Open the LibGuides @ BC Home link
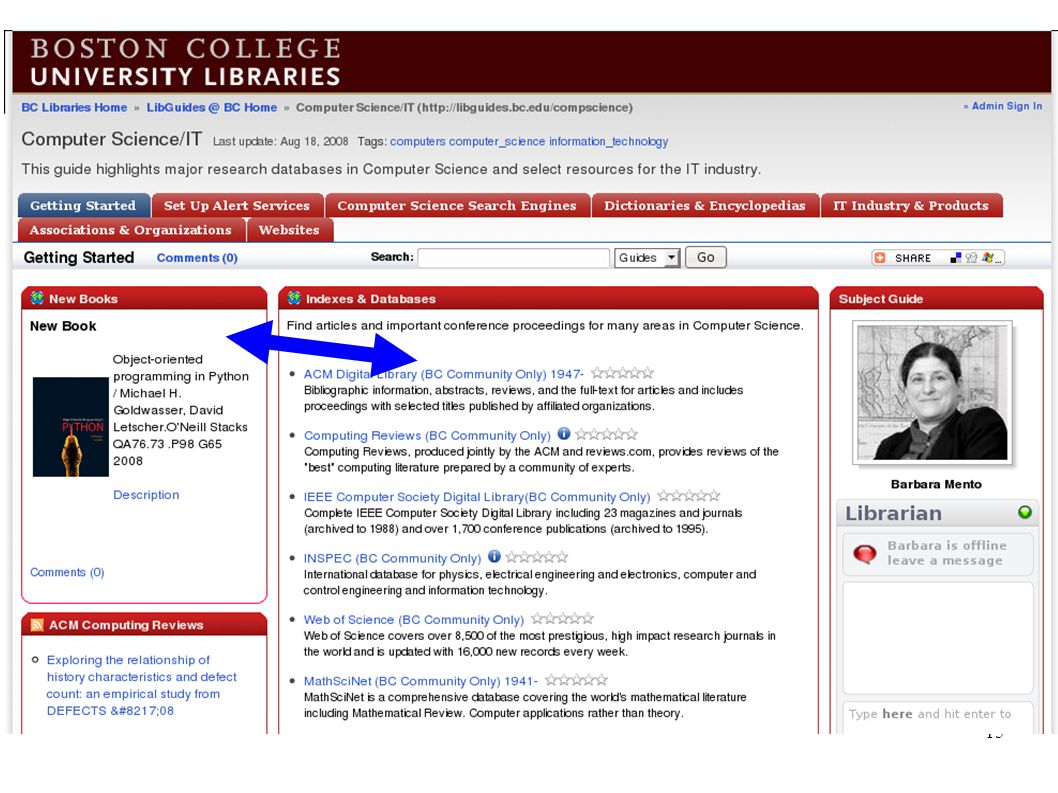 pos(212,107)
